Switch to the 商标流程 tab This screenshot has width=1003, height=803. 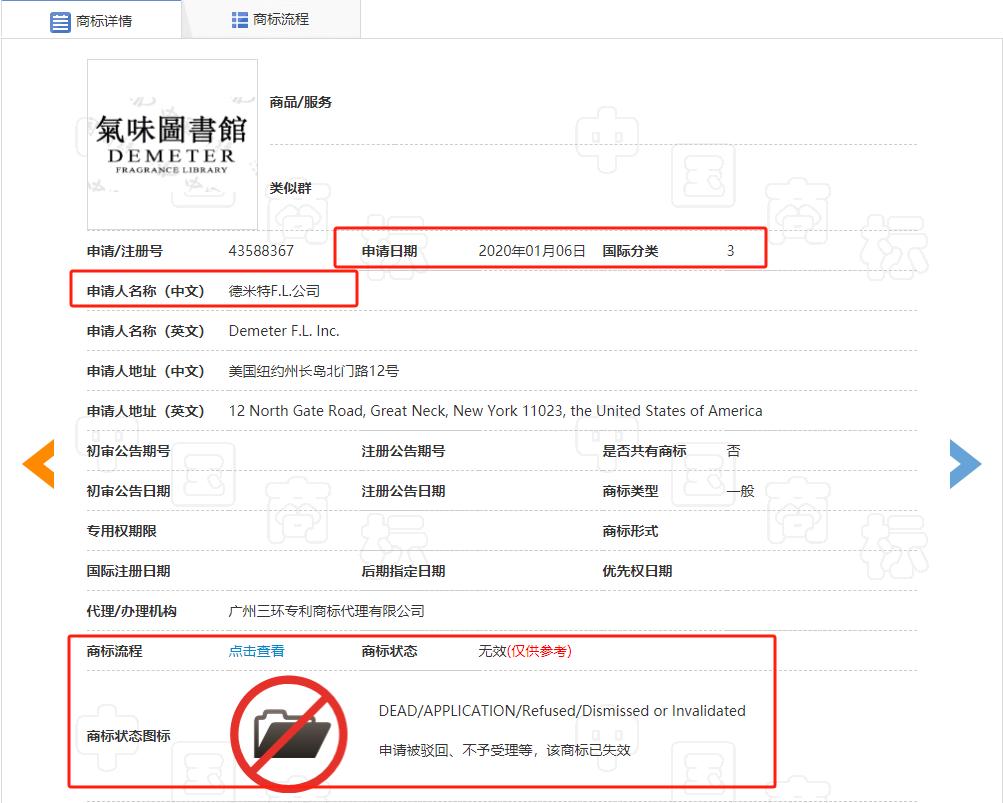pyautogui.click(x=281, y=20)
